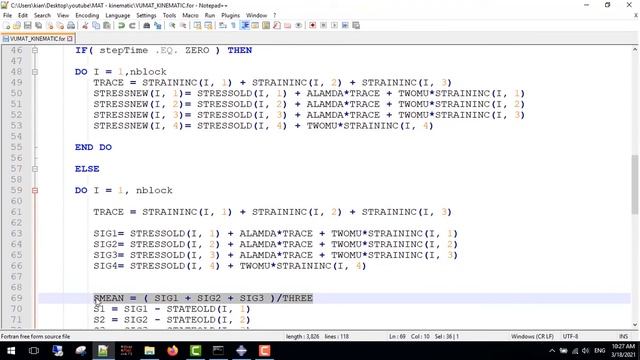This screenshot has height=360, width=640.
Task: Collapse the DO loop at line 48
Action: [35, 72]
